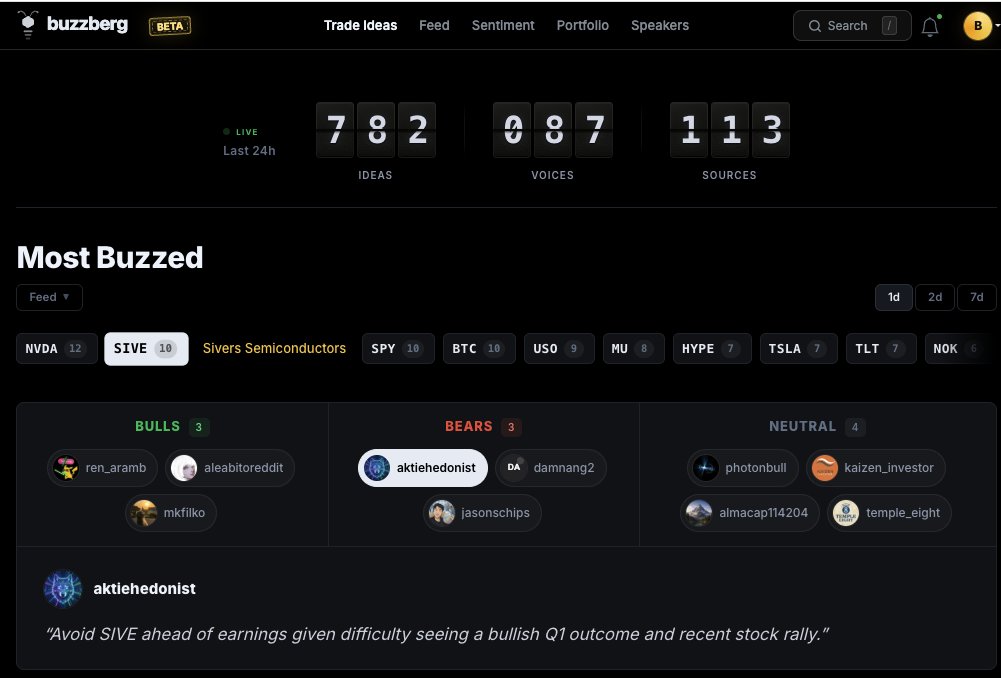Screen dimensions: 1001x678
Task: Select the 7d time range
Action: pos(977,298)
